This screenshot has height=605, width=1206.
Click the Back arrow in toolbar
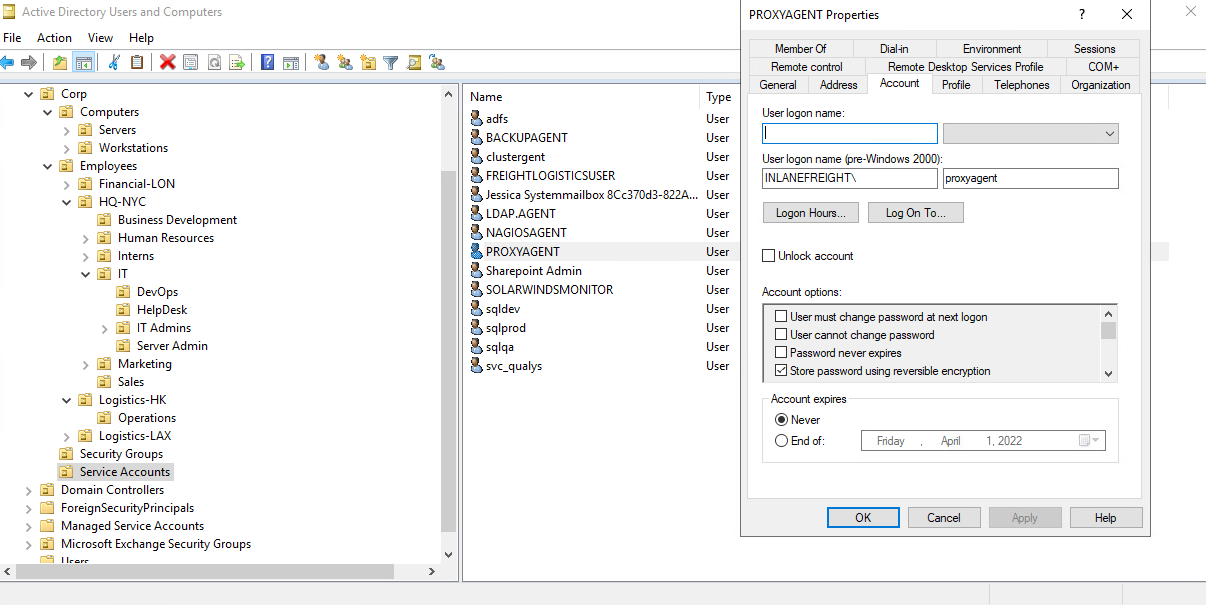(8, 62)
